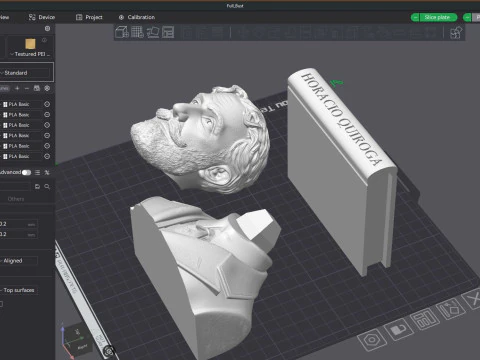Click the AMS sync icon above filaments
The image size is (480, 360).
pos(37,88)
